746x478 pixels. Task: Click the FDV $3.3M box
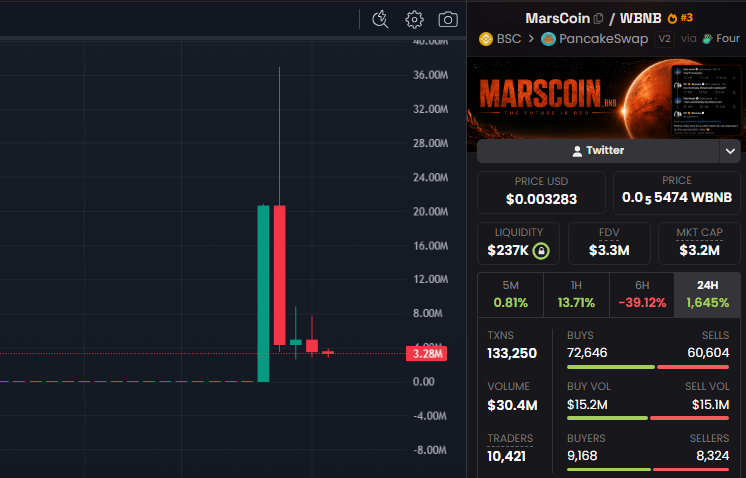click(x=609, y=244)
